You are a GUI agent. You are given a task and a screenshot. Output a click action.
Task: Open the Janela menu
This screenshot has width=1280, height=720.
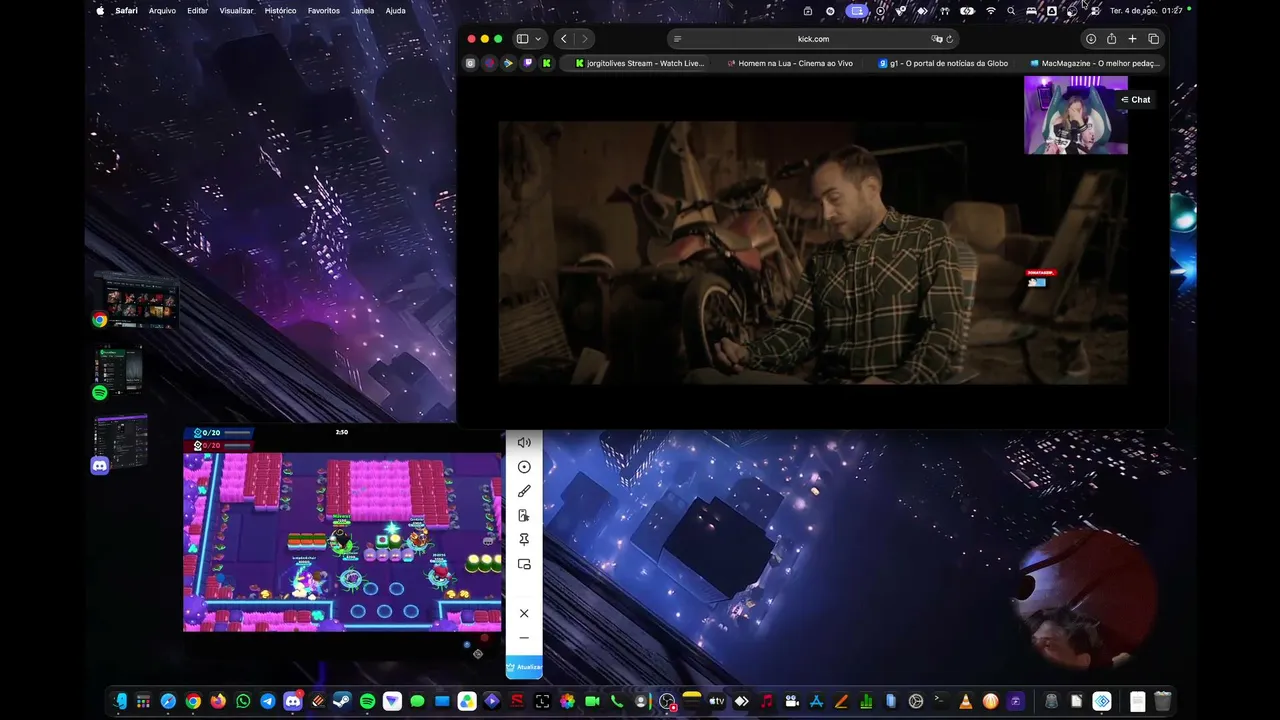point(363,11)
